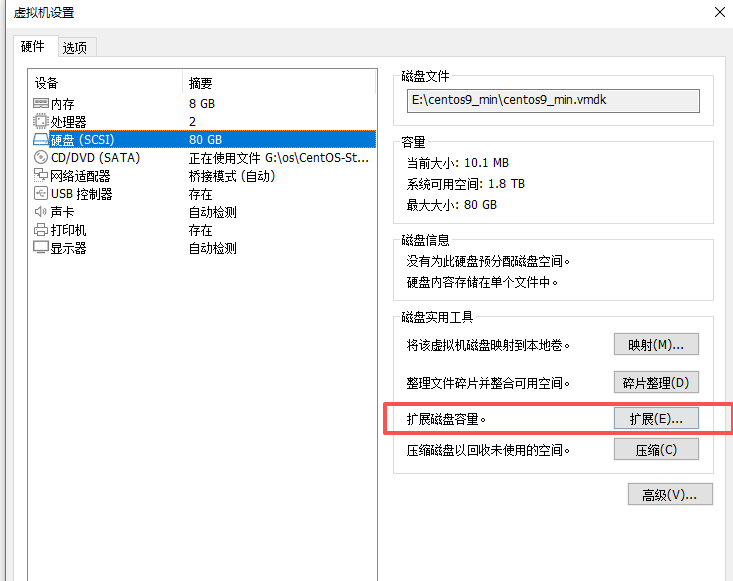Click the 容量 group label

[x=413, y=142]
